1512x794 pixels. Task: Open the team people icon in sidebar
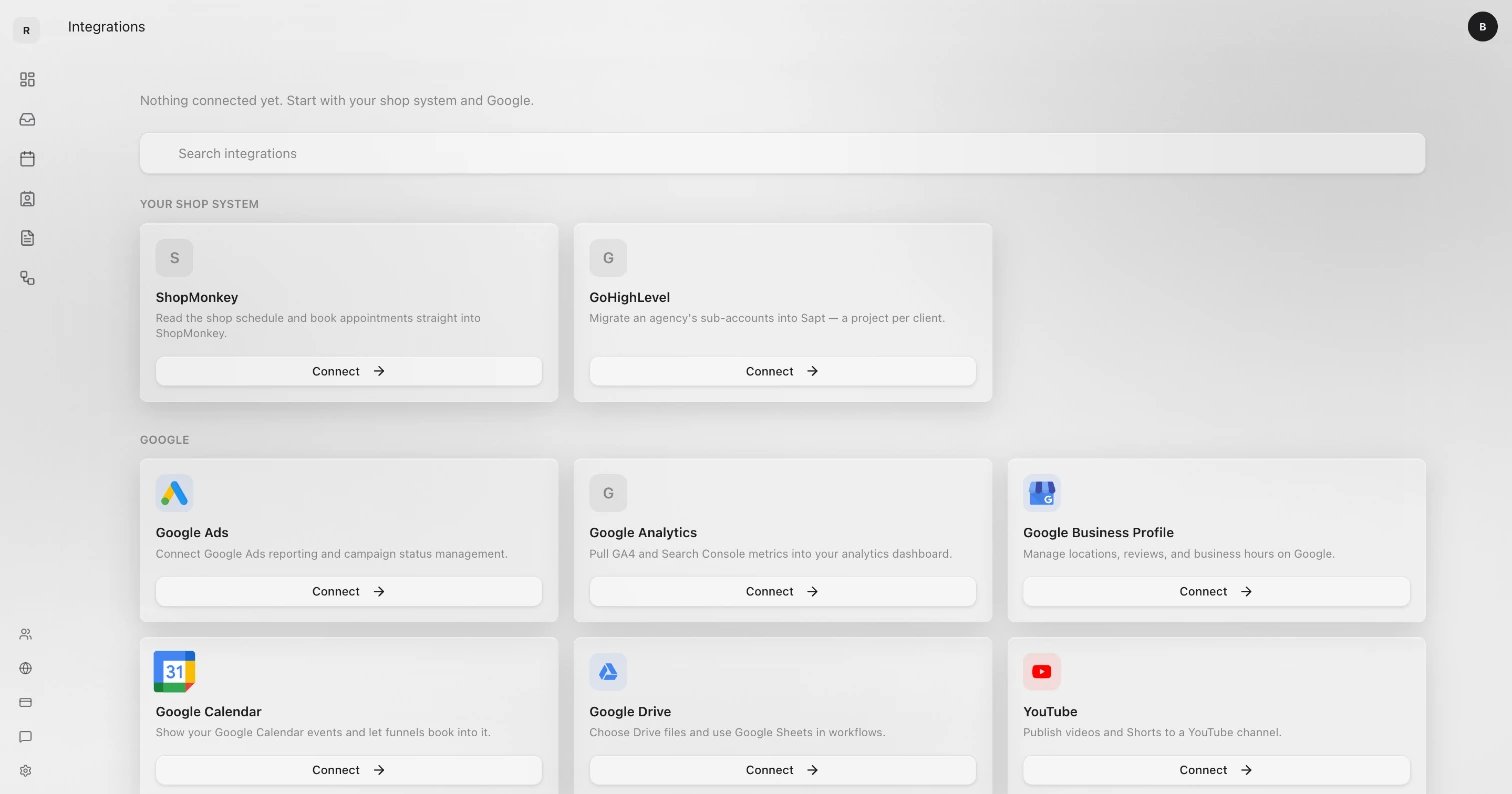point(26,634)
